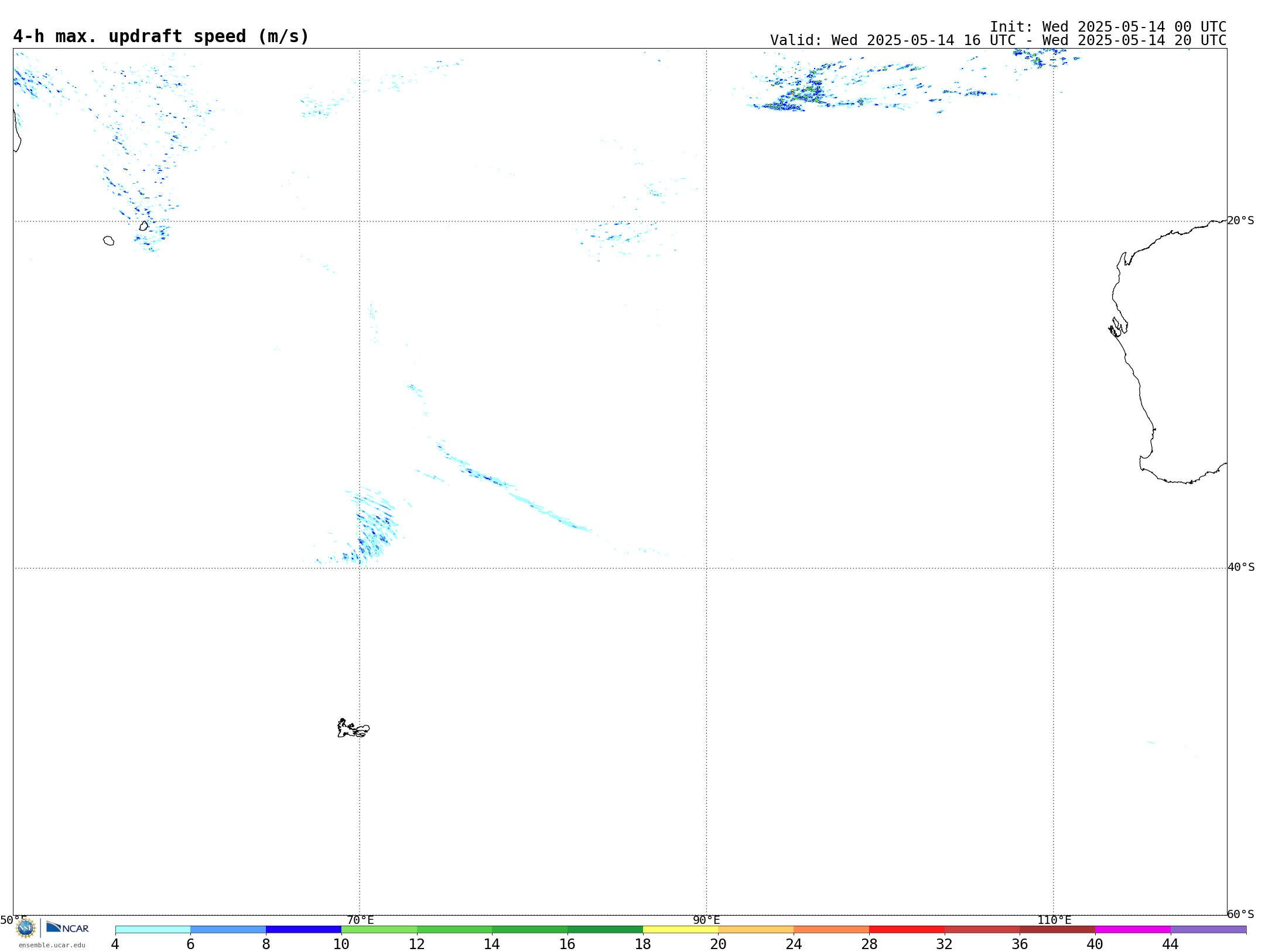Viewport: 1265px width, 952px height.
Task: Click the colorbar tick label 20
Action: coord(719,944)
